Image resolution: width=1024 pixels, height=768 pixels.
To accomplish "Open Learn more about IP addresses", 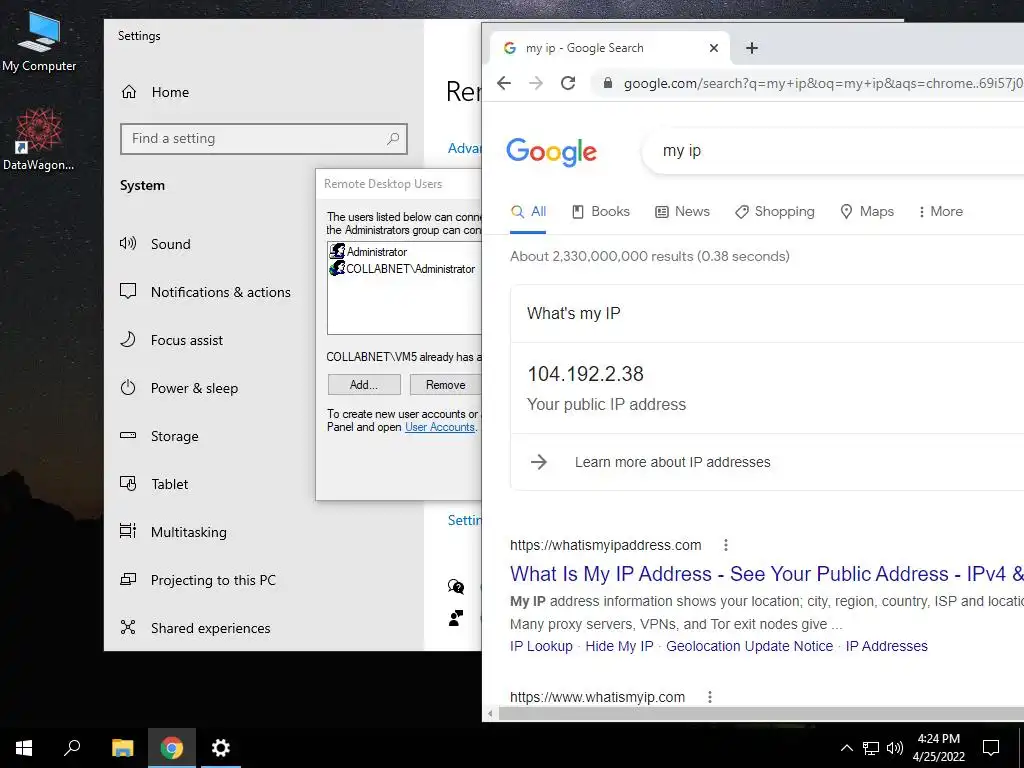I will 672,462.
